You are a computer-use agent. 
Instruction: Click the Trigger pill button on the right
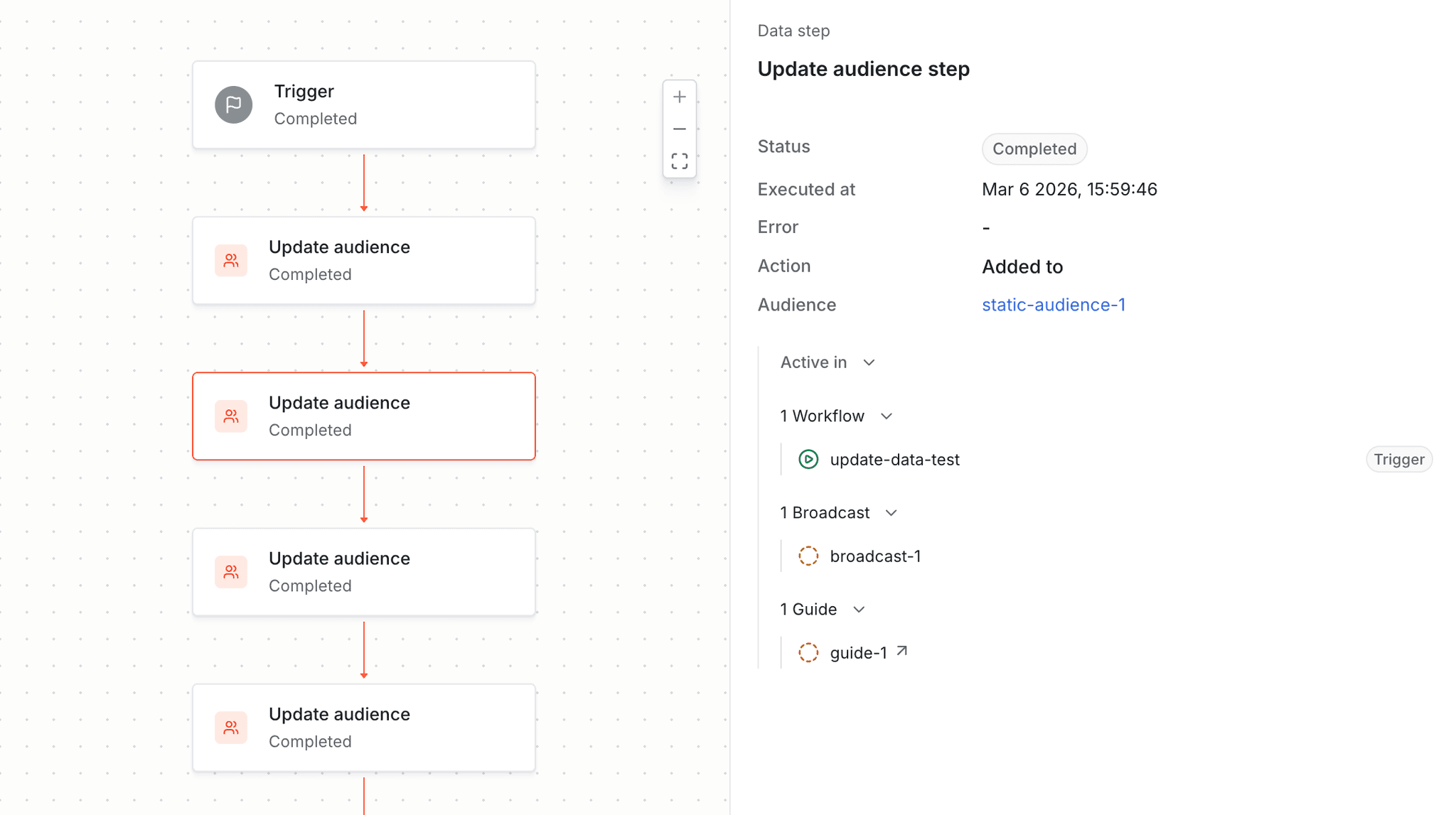(x=1398, y=459)
